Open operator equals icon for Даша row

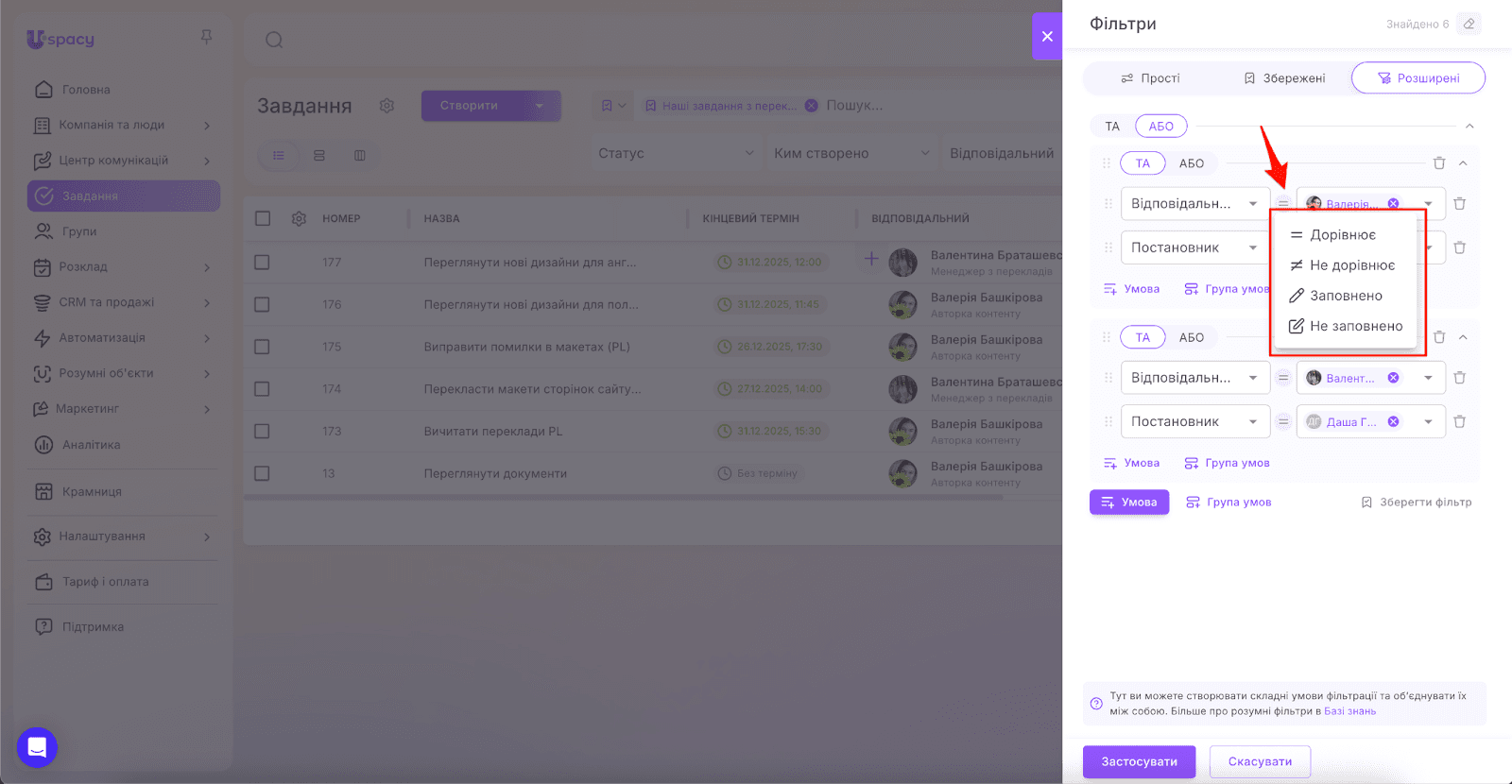tap(1283, 421)
